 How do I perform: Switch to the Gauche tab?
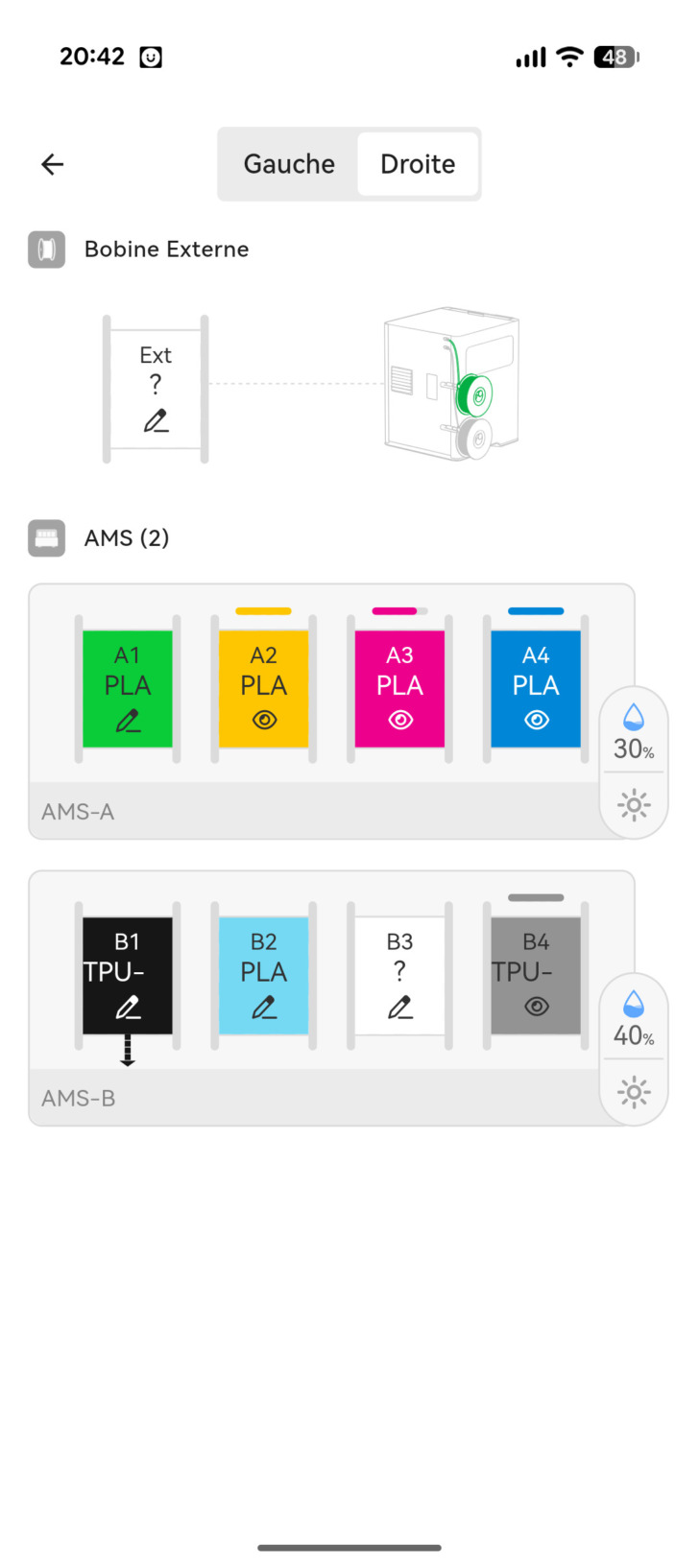pos(289,164)
